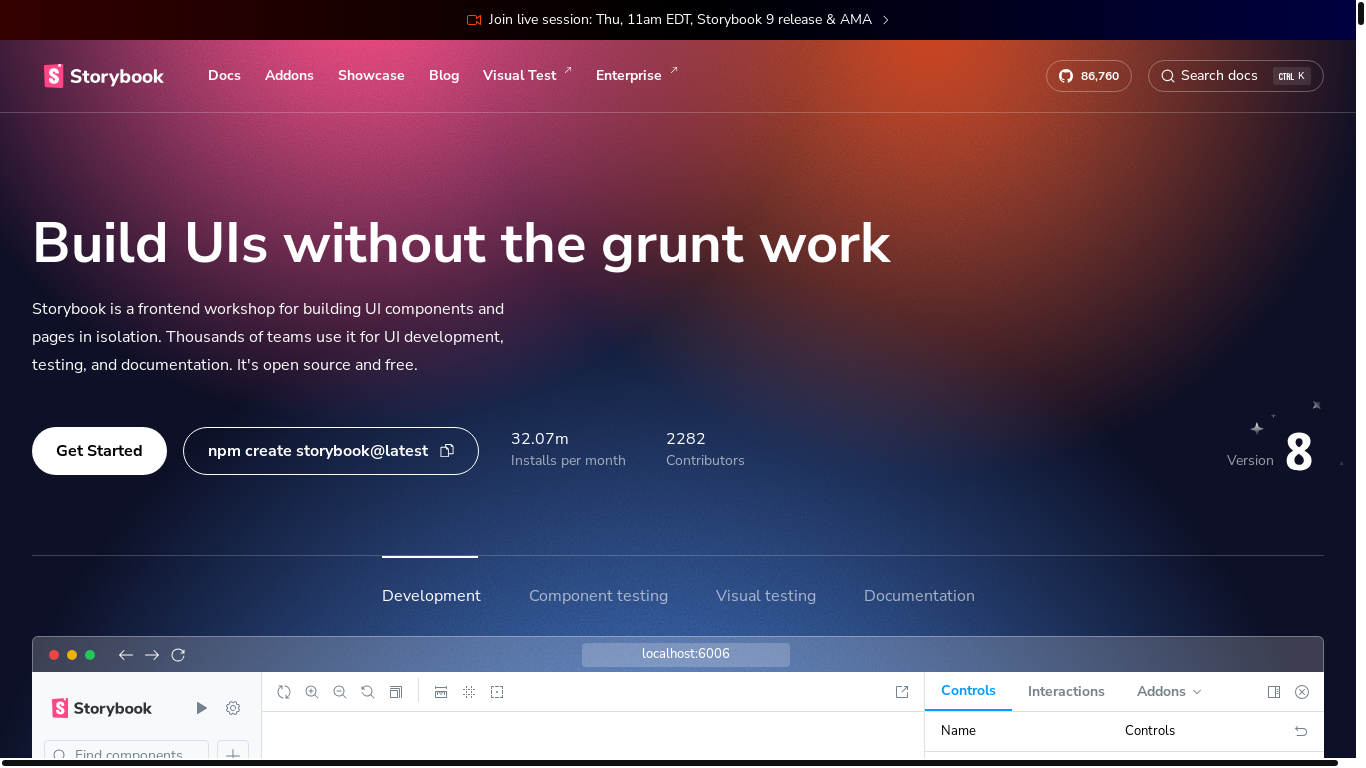Click the remount component icon in toolbar
Viewport: 1366px width, 768px height.
point(284,692)
